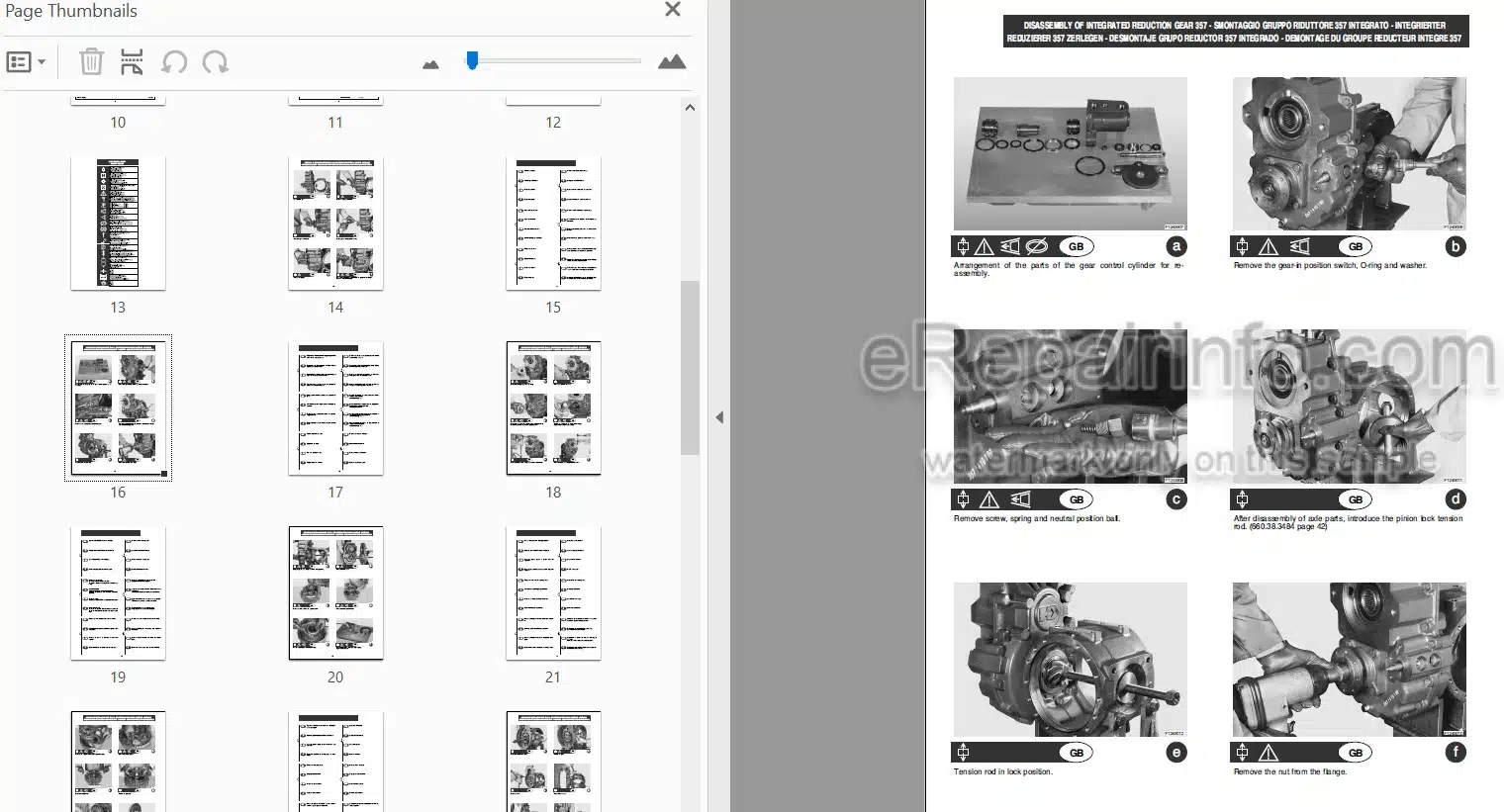This screenshot has width=1504, height=812.
Task: Select page 13 thumbnail
Action: (118, 224)
